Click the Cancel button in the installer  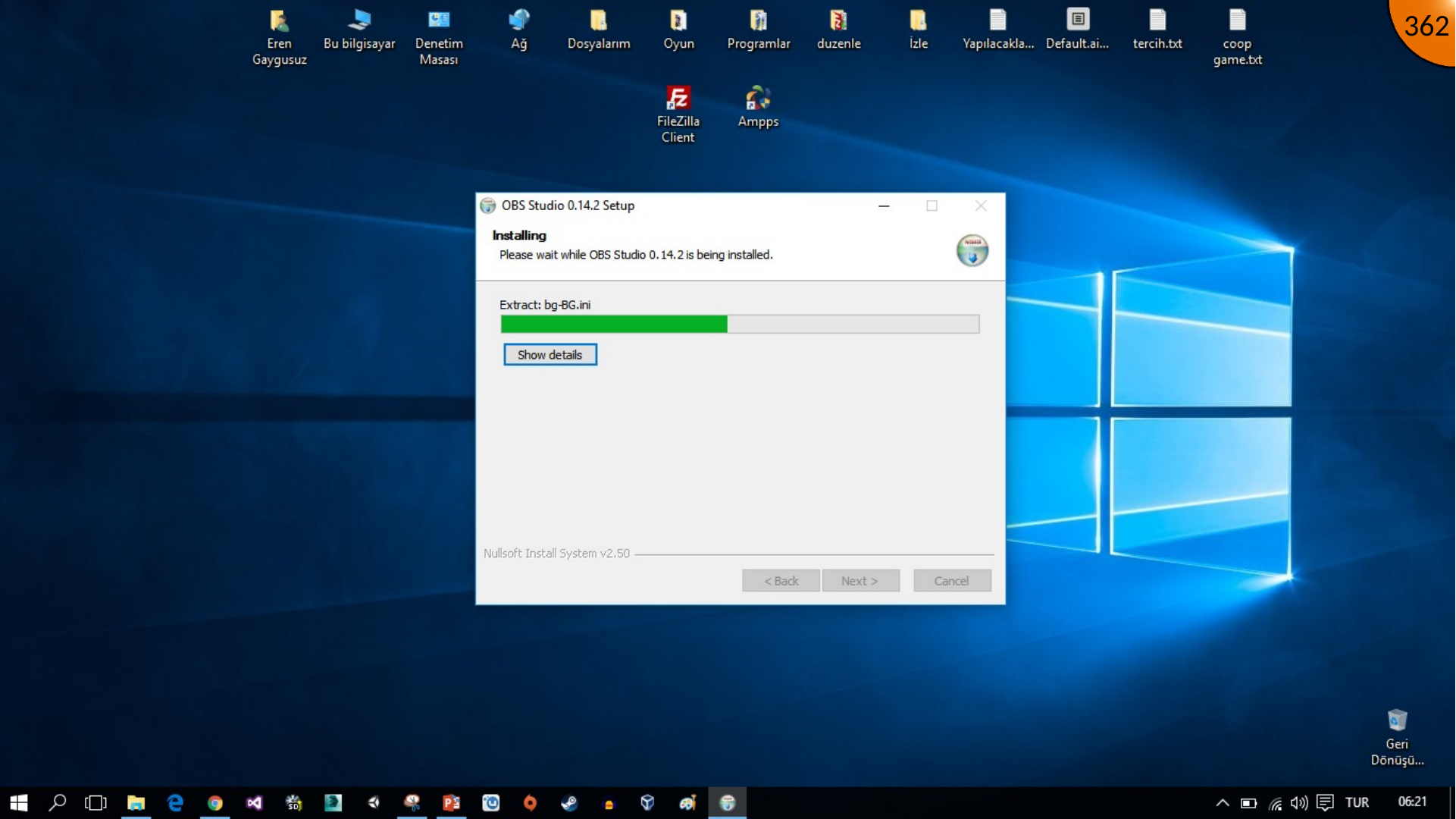(951, 581)
